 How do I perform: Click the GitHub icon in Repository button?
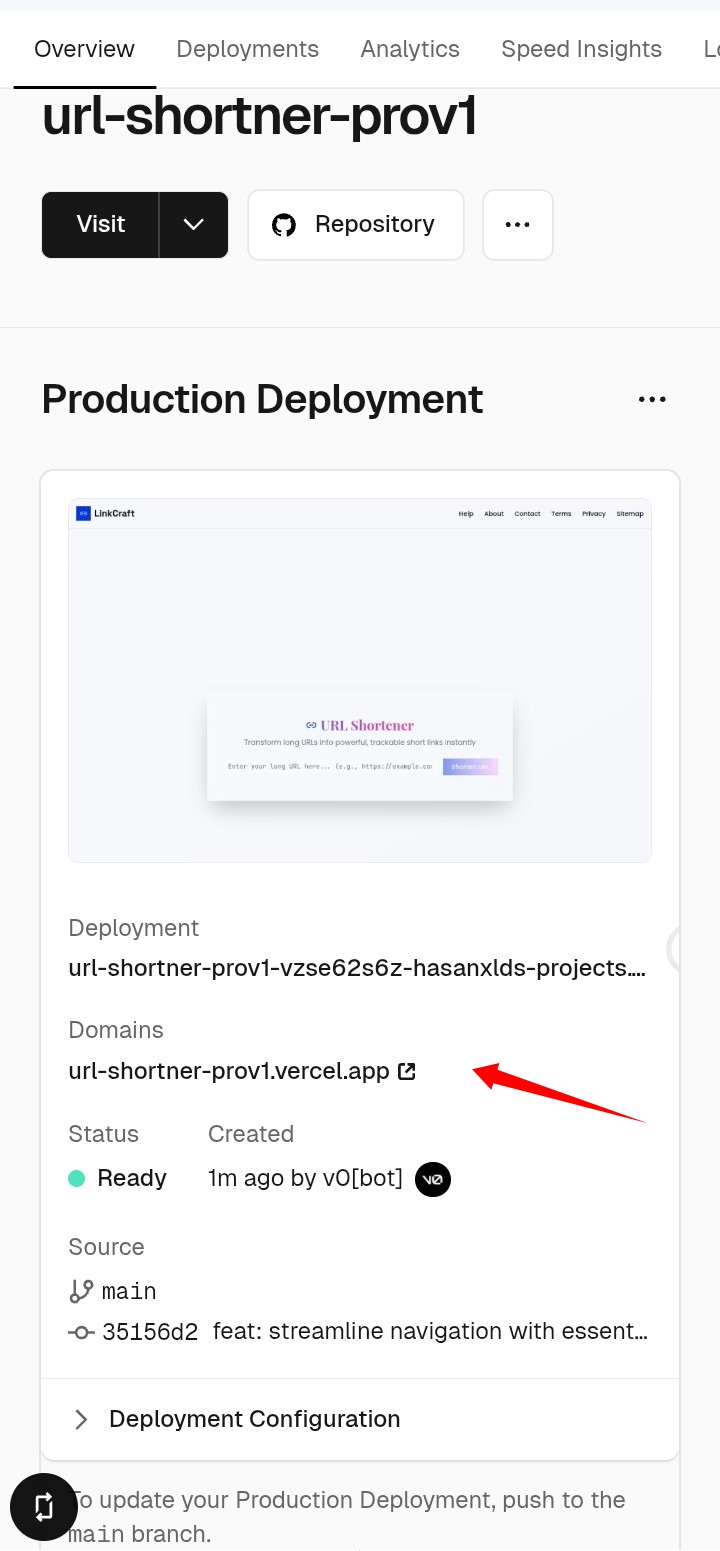point(284,225)
